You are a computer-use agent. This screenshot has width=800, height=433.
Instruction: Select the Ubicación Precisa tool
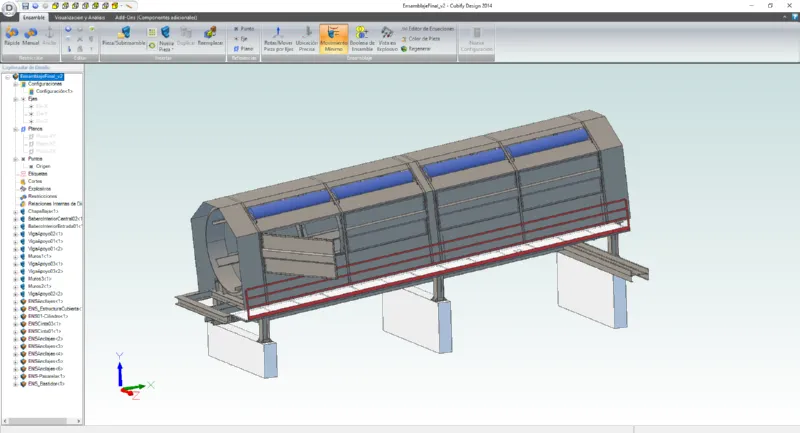pos(307,37)
